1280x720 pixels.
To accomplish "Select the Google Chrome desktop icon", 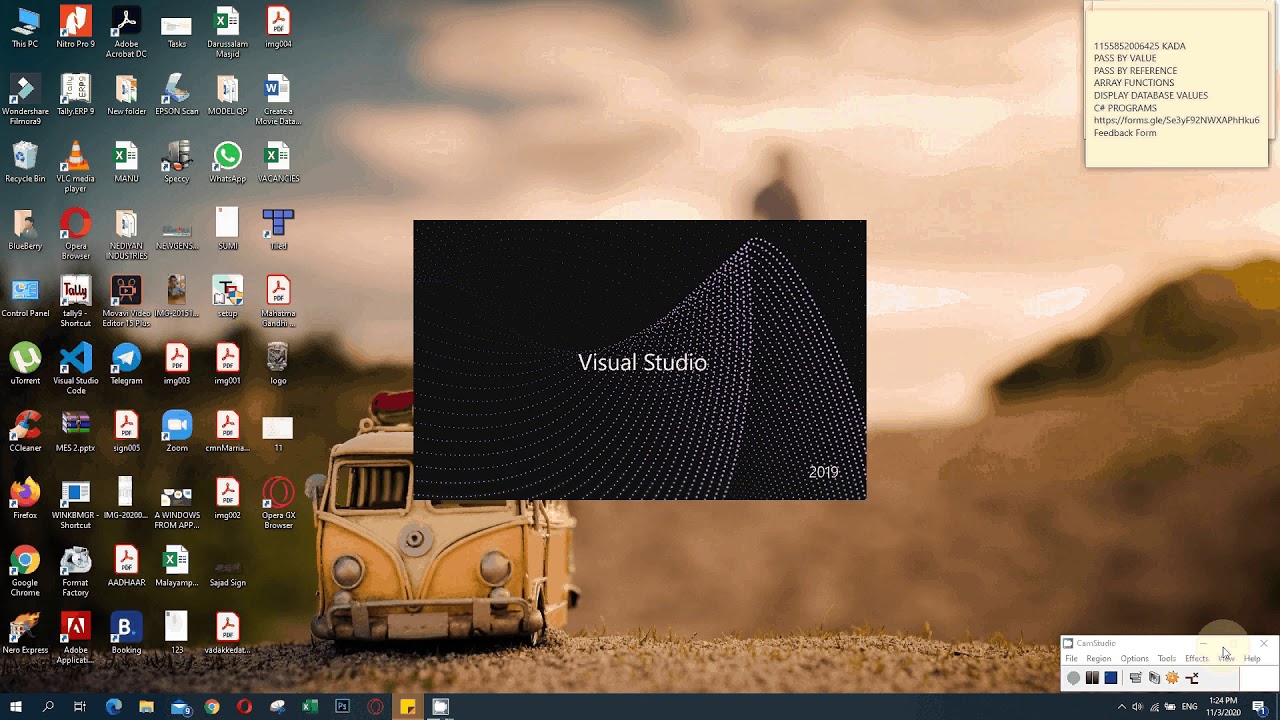I will pos(25,570).
